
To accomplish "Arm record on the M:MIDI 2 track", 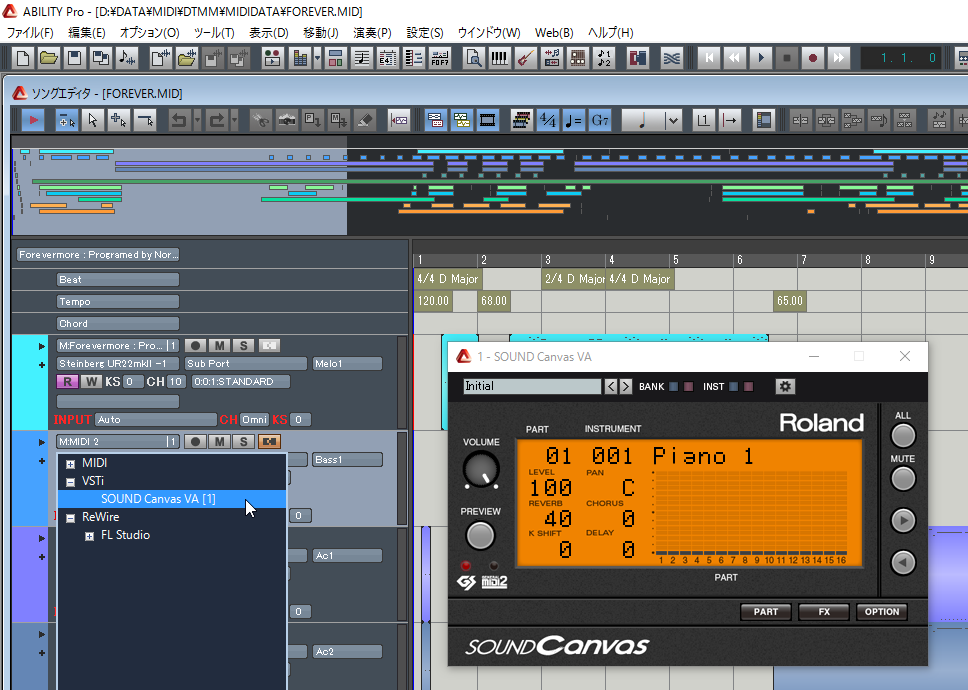I will point(195,442).
